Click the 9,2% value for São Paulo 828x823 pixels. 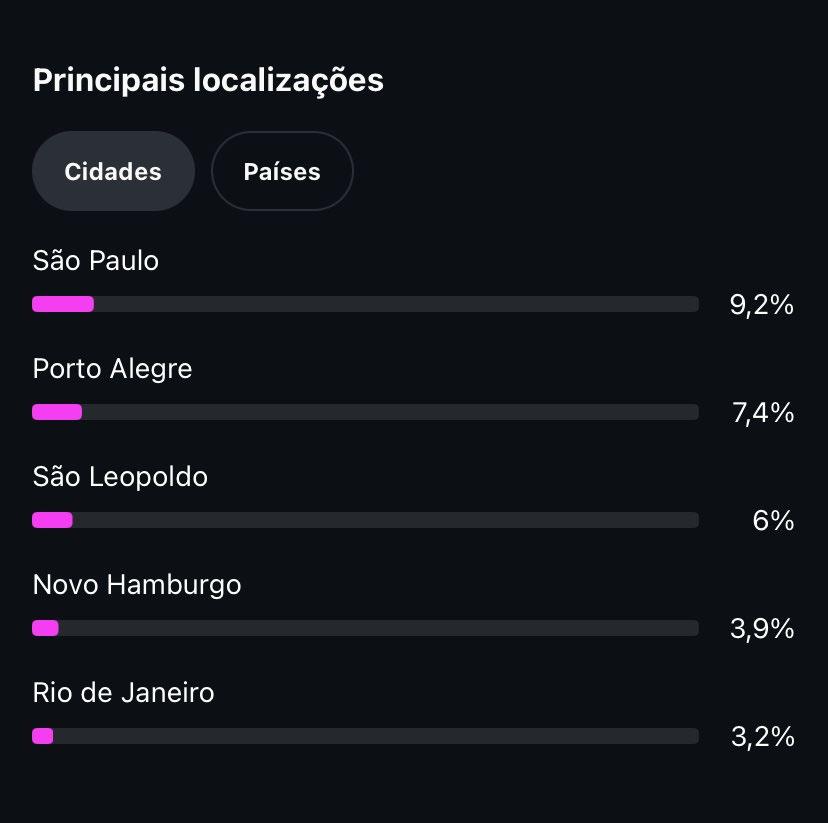point(762,305)
